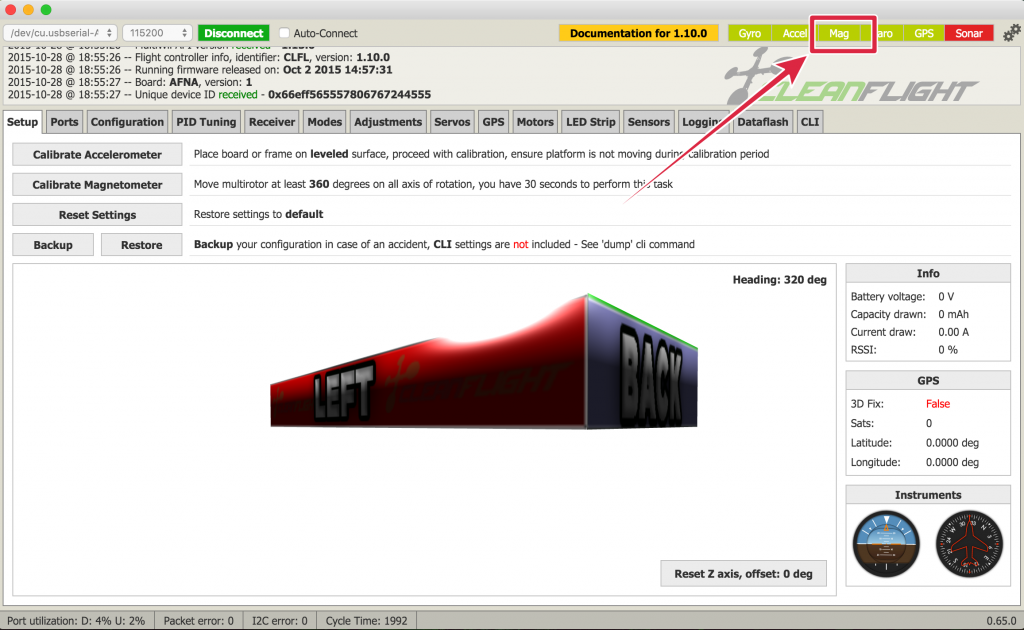Click Calibrate Magnetometer button
This screenshot has height=630, width=1024.
pos(97,185)
